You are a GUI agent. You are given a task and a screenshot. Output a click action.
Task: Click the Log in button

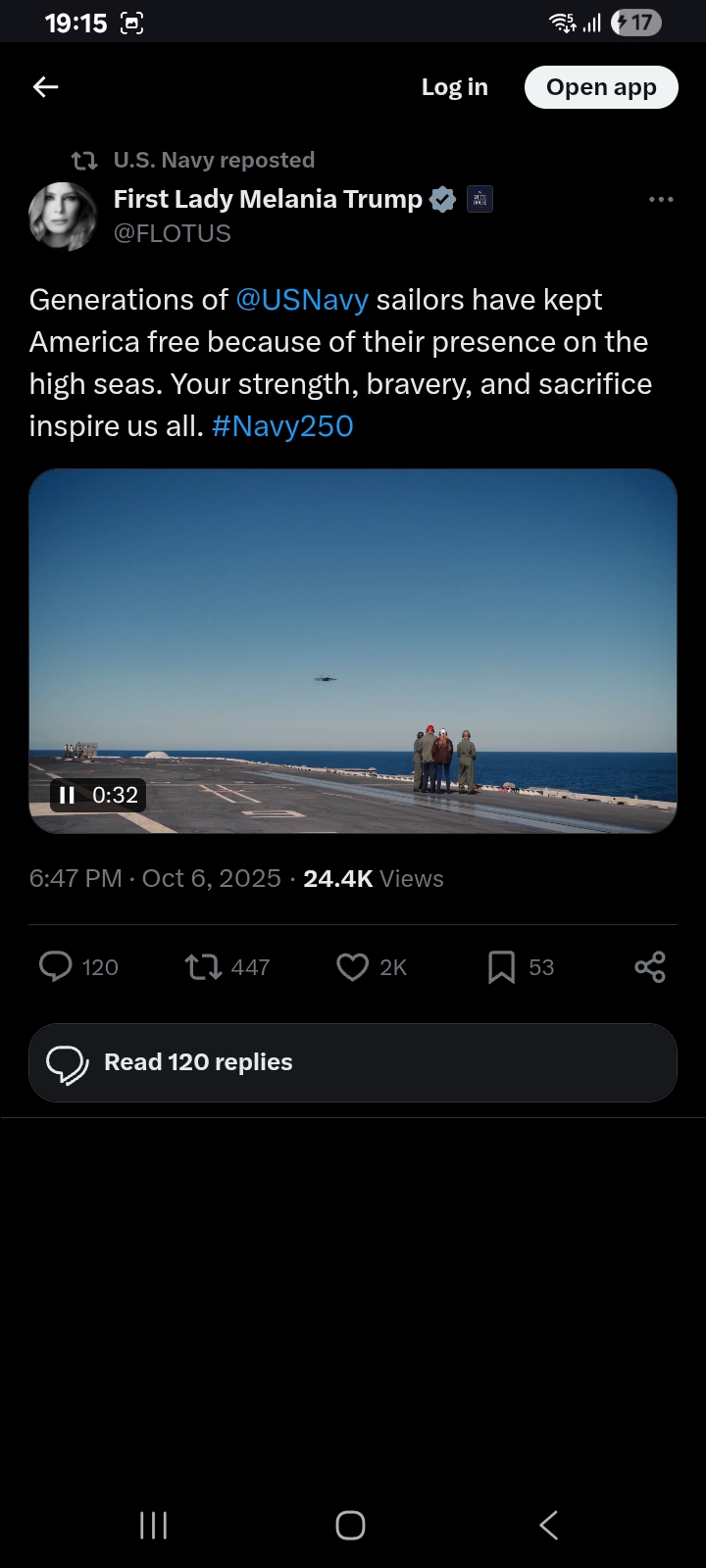click(x=454, y=87)
